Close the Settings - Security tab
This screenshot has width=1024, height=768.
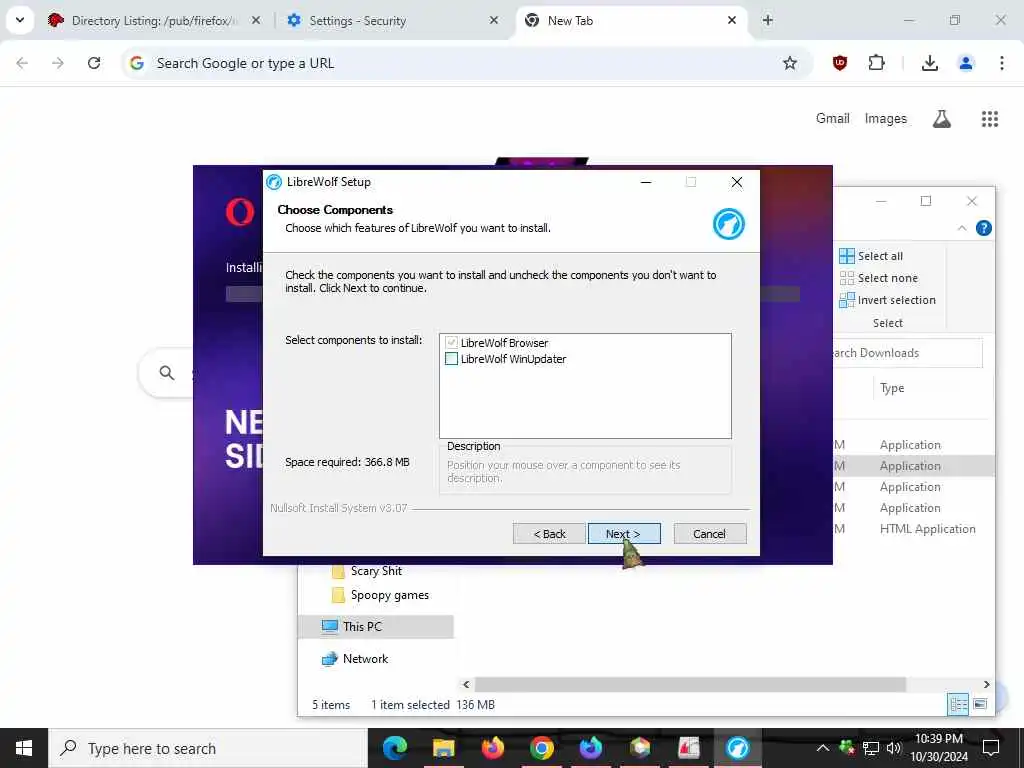tap(494, 20)
